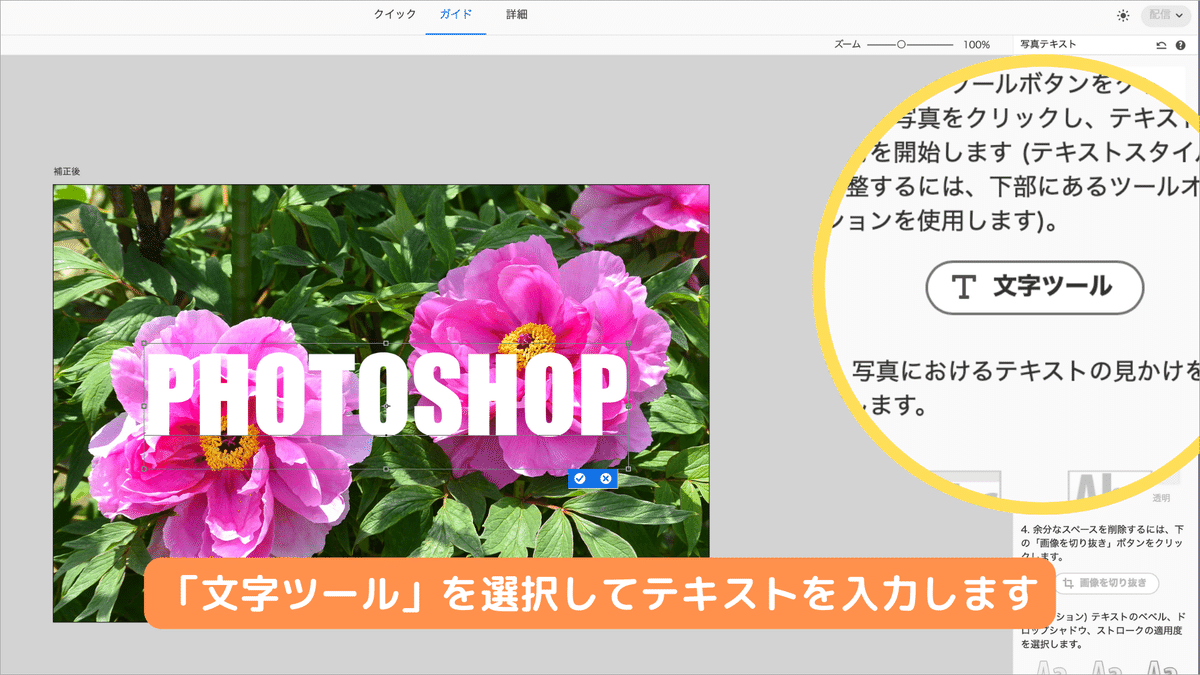Open the 詳細 tab
Screen dimensions: 1200x675
click(x=517, y=15)
